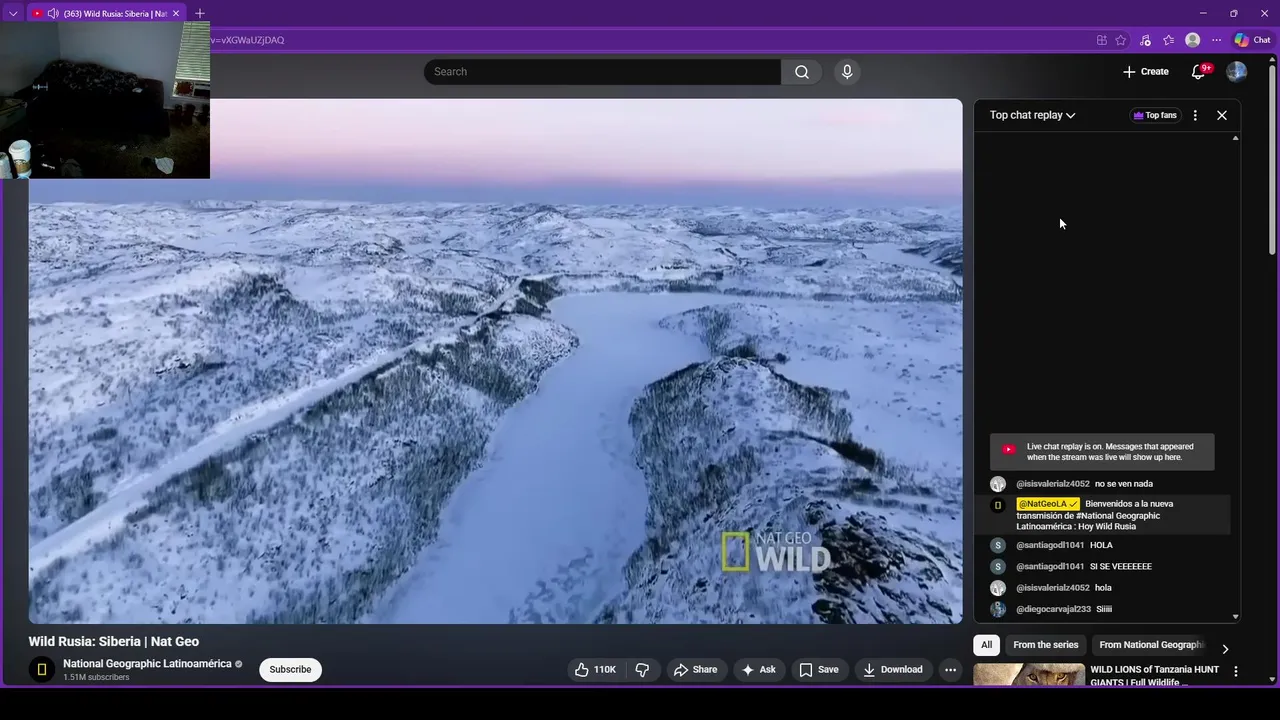Show more filter chips with the right arrow
The height and width of the screenshot is (720, 1280).
point(1225,648)
